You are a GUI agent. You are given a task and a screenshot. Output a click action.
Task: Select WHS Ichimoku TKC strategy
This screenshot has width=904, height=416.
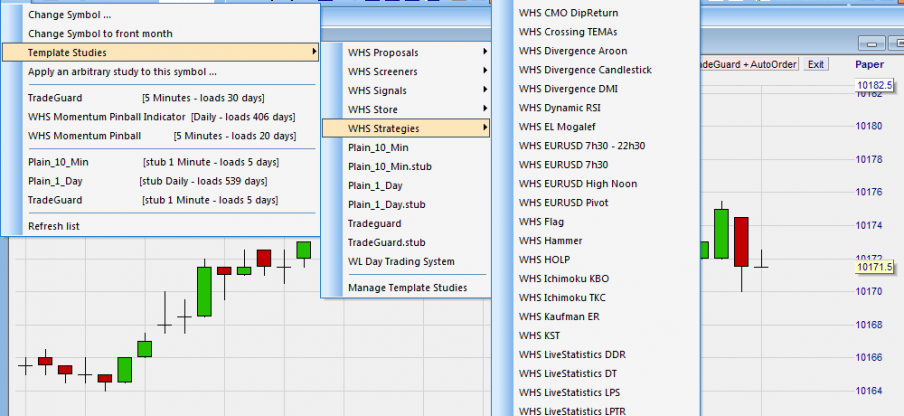[x=596, y=298]
